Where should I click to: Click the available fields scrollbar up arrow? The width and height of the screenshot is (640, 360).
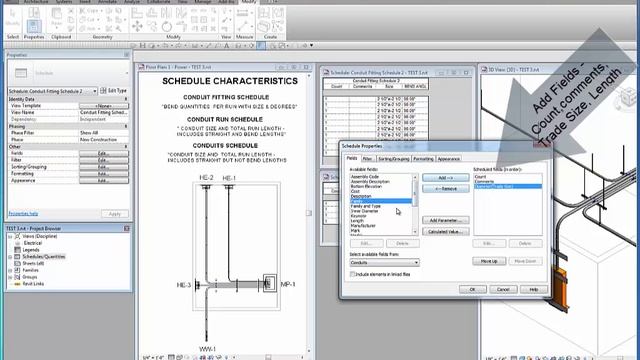click(x=415, y=177)
